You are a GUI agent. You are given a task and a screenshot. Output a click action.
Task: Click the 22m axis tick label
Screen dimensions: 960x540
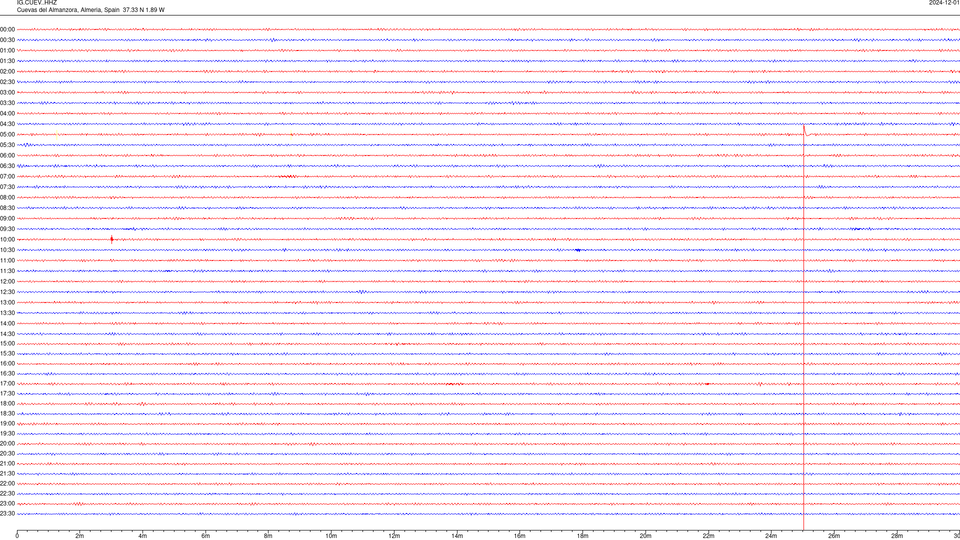pyautogui.click(x=708, y=536)
